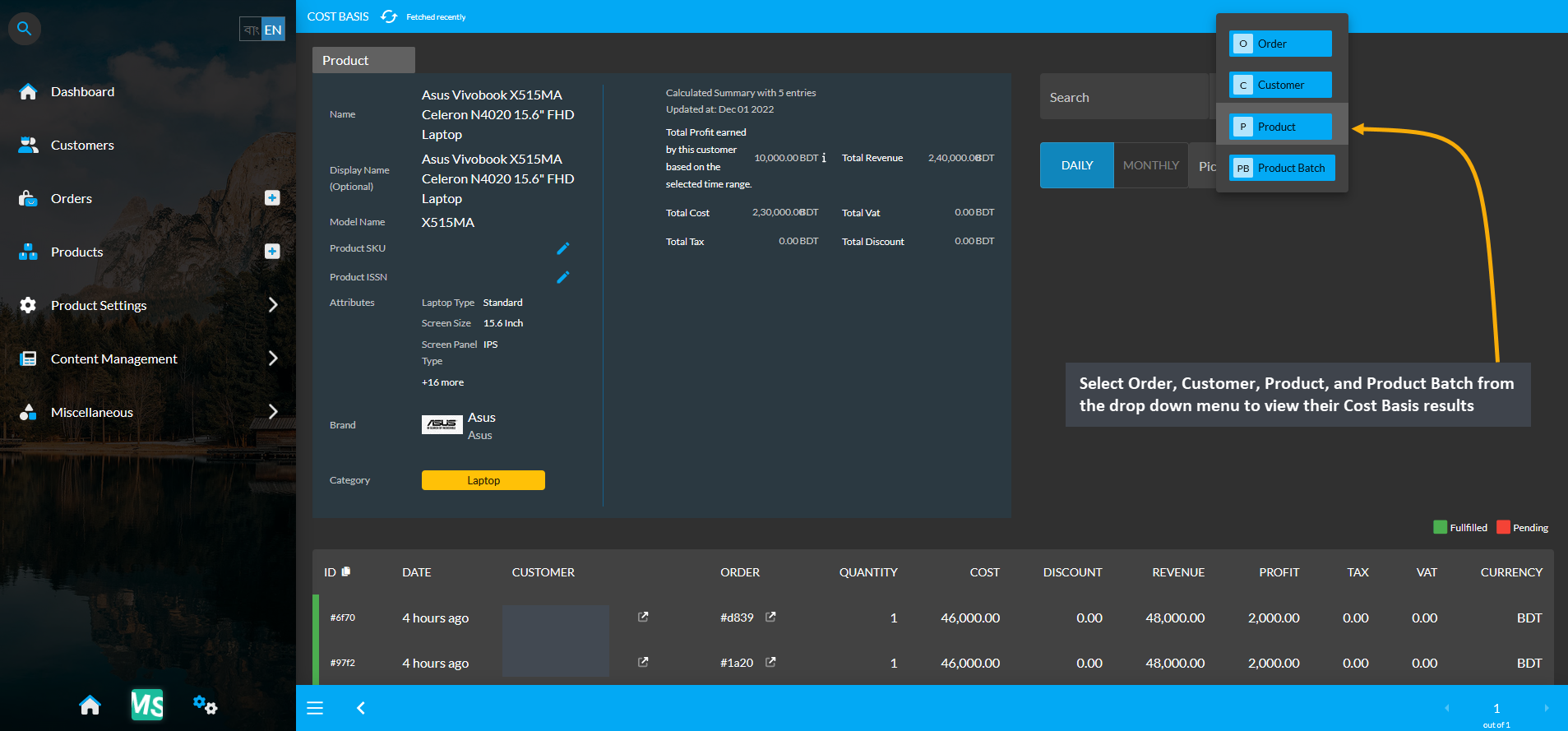Choose Product from the dropdown menu

1280,127
